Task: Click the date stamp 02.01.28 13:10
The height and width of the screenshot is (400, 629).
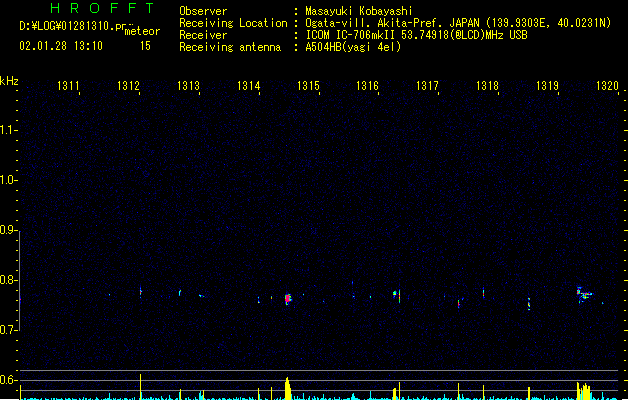Action: (x=61, y=46)
